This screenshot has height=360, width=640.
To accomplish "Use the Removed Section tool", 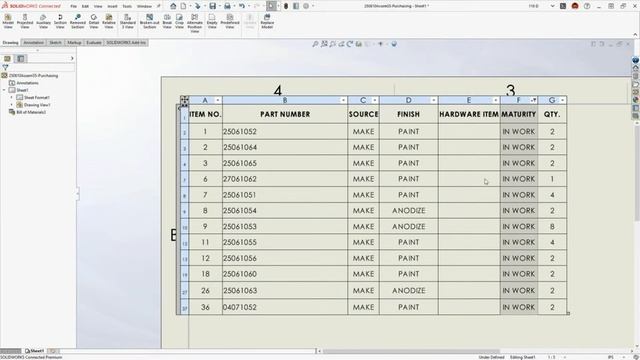I will point(78,21).
